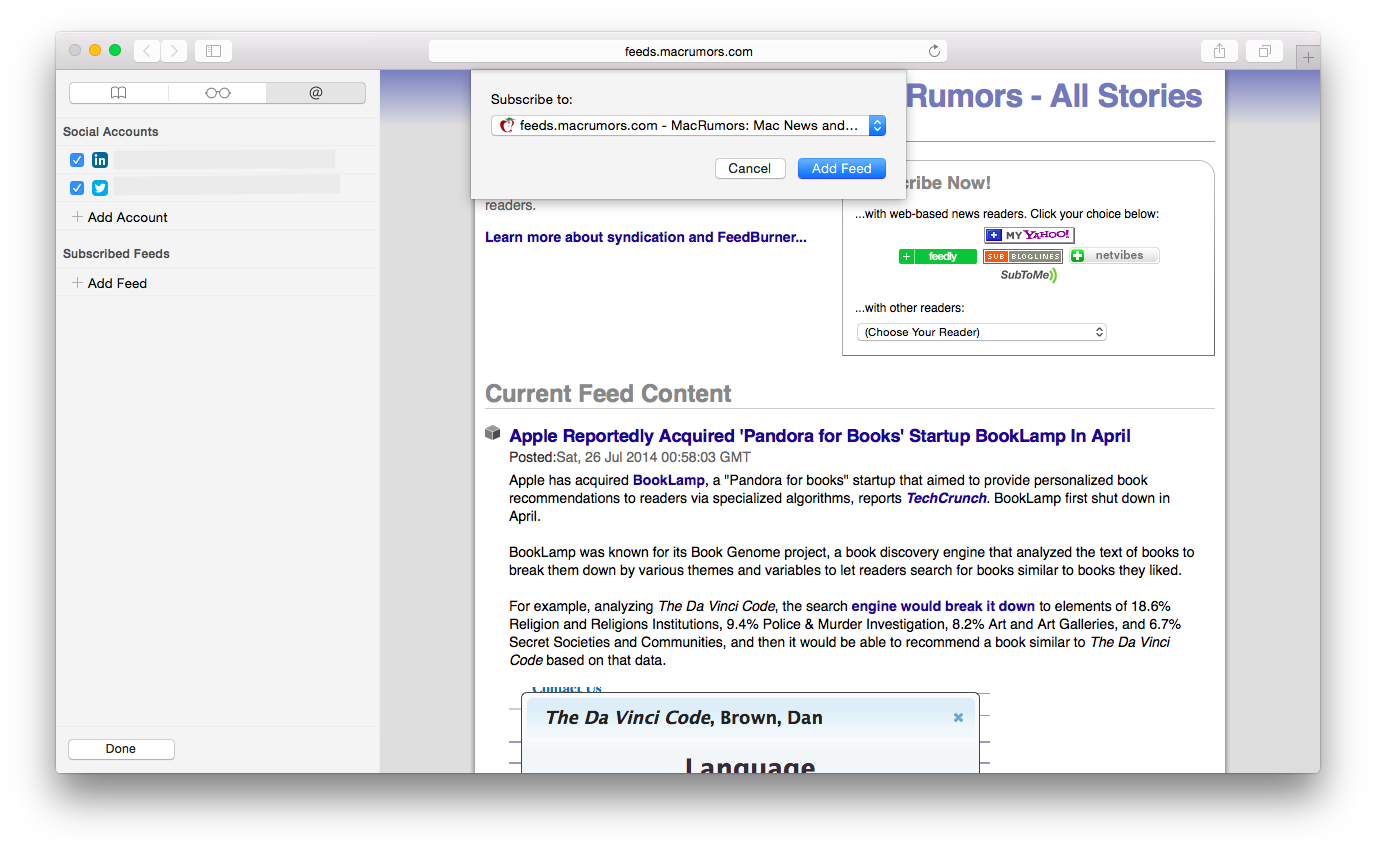Click the Subscribed Feeds section heading

click(x=116, y=254)
